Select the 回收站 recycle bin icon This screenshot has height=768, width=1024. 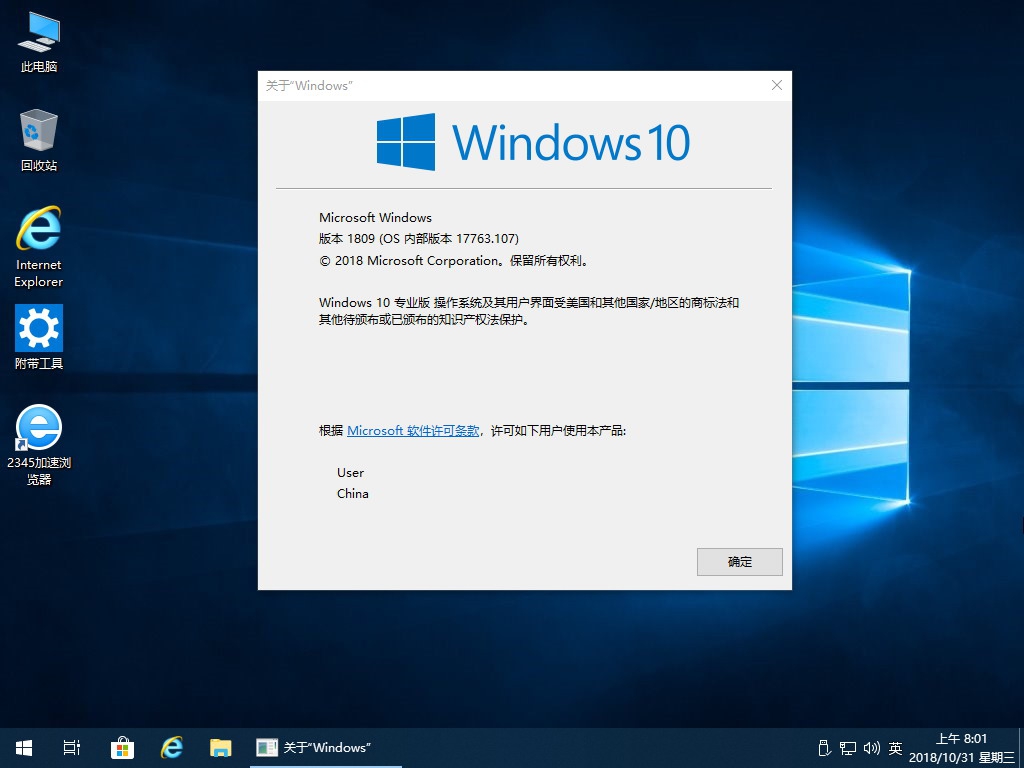tap(39, 140)
